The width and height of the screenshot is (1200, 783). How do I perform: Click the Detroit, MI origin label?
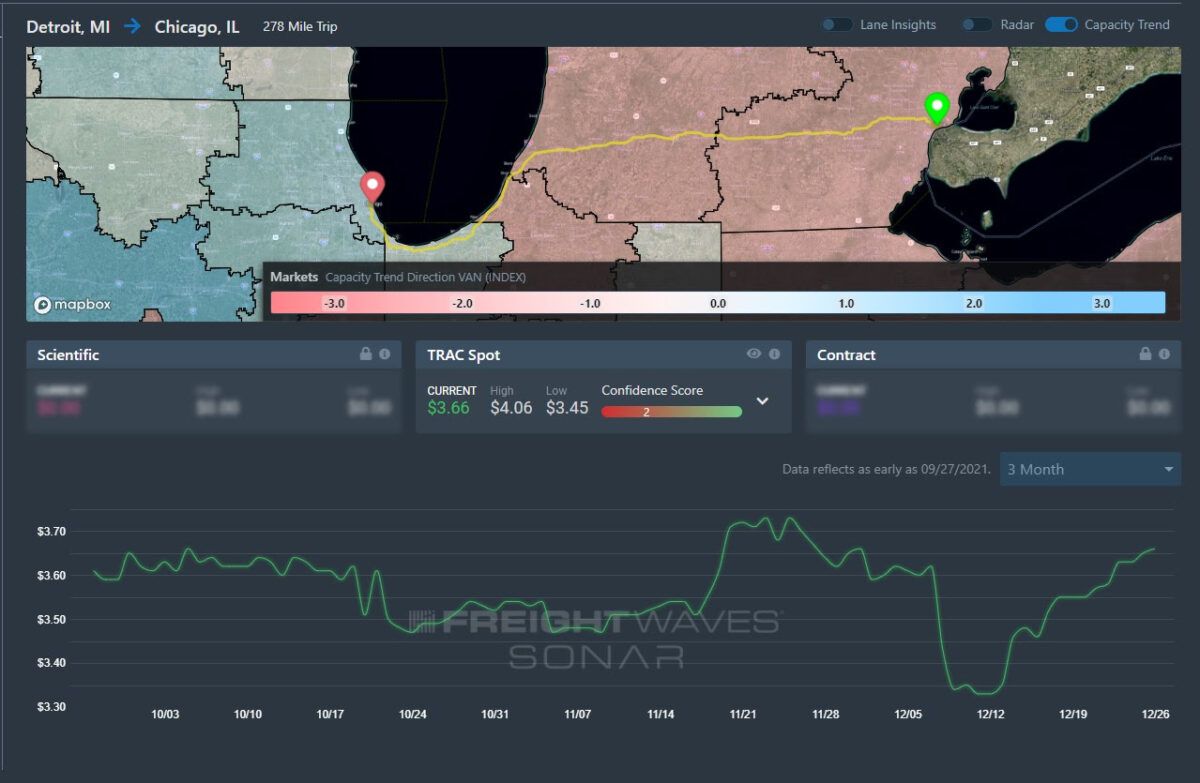point(68,26)
